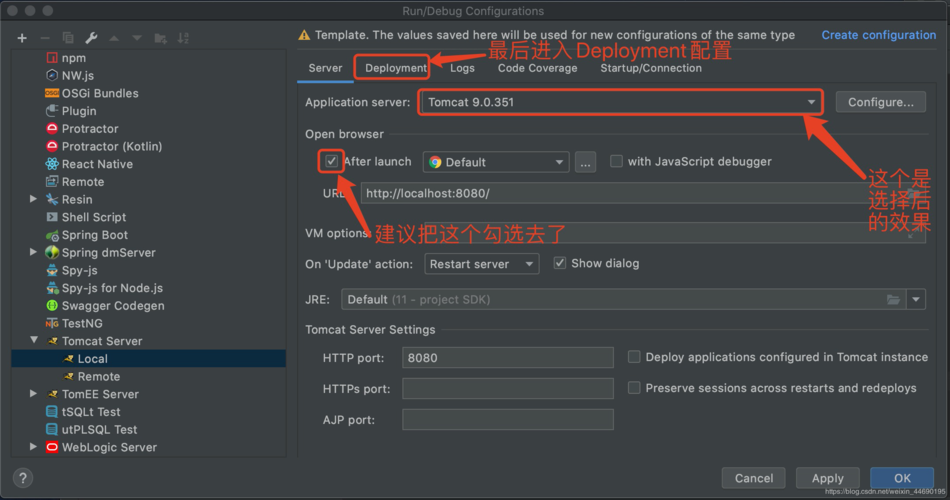Select the Spy-js template icon

pyautogui.click(x=52, y=270)
